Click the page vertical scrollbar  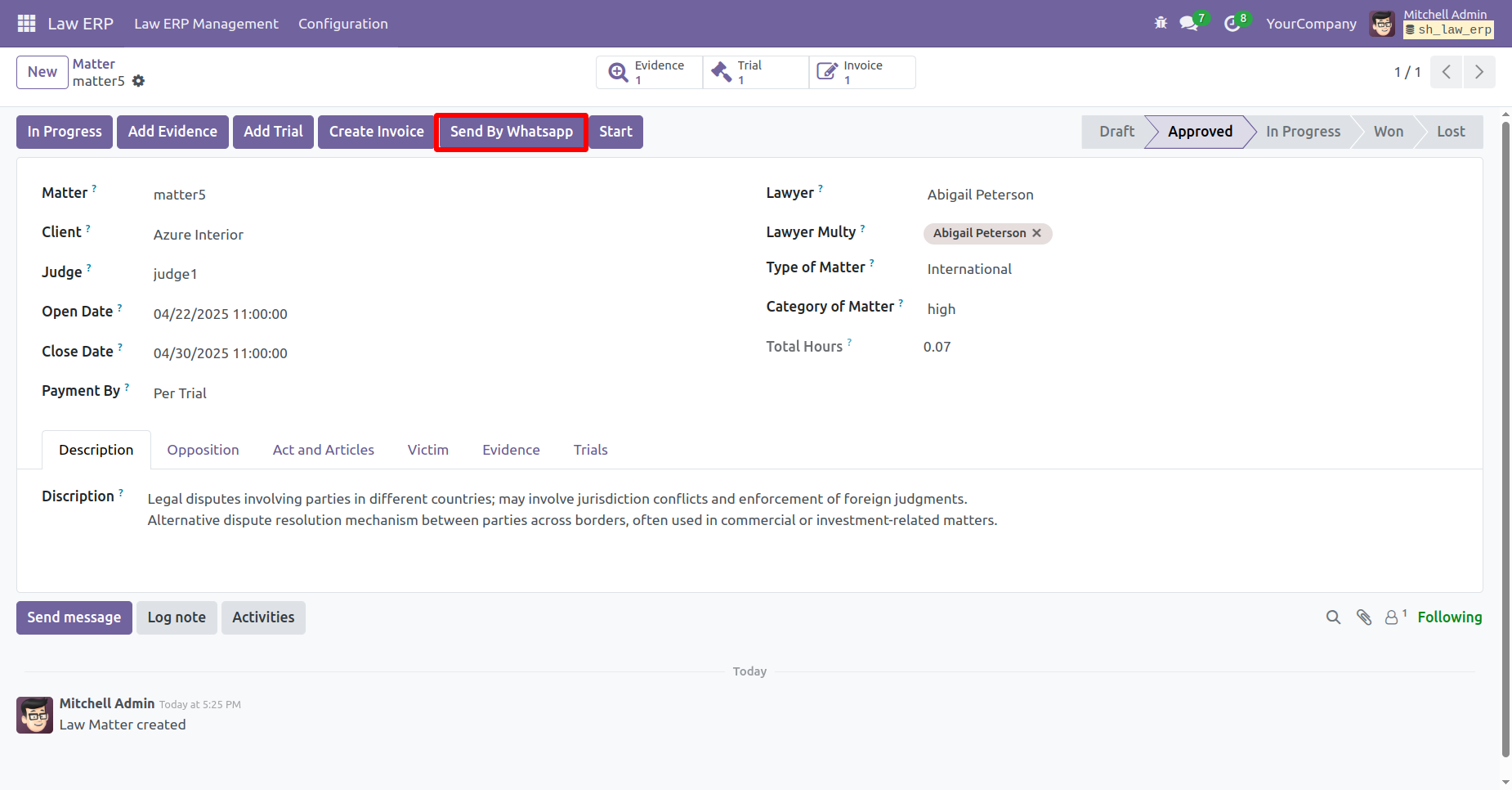click(1506, 442)
